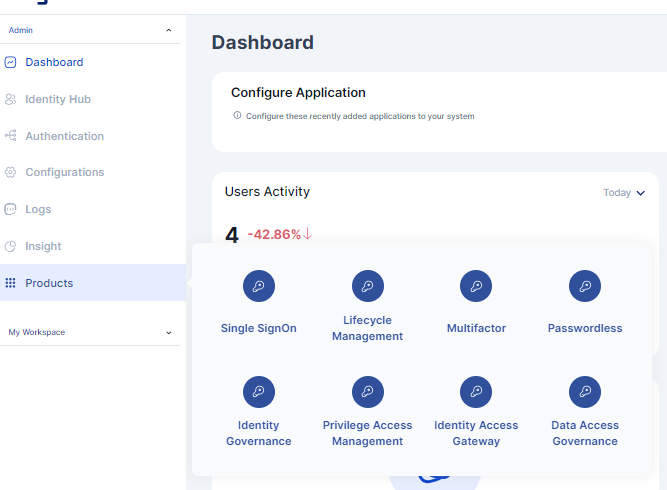Open Lifecycle Management product icon
Image resolution: width=667 pixels, height=490 pixels.
[x=368, y=287]
